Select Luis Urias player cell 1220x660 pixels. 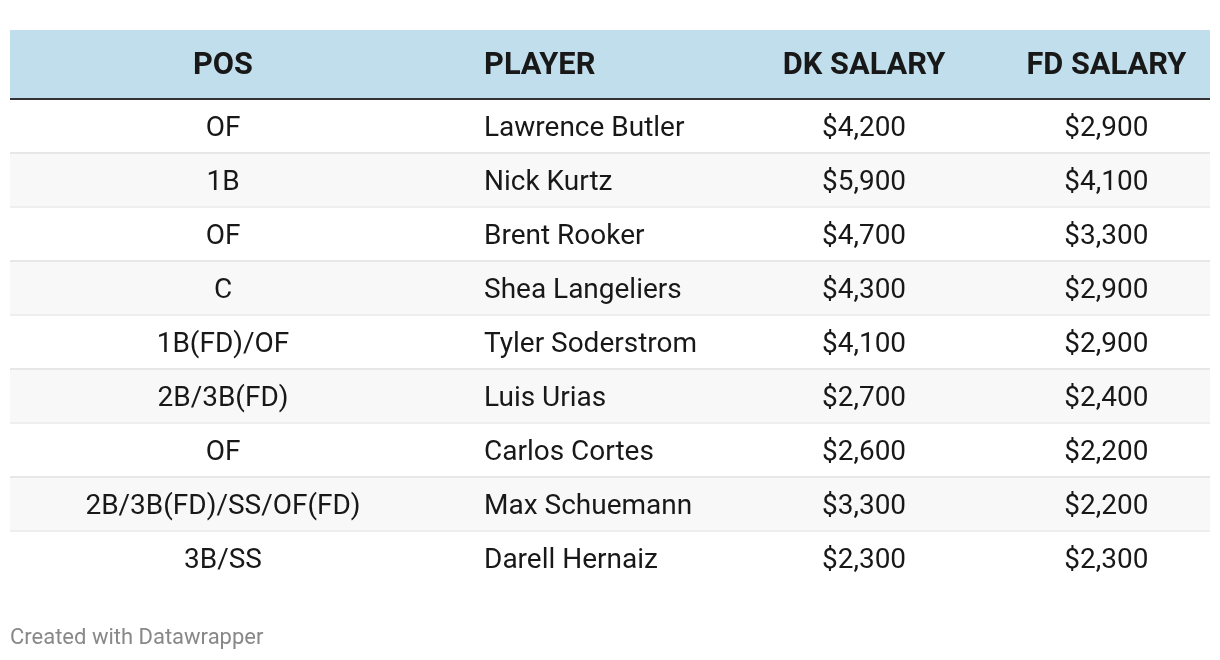coord(545,397)
